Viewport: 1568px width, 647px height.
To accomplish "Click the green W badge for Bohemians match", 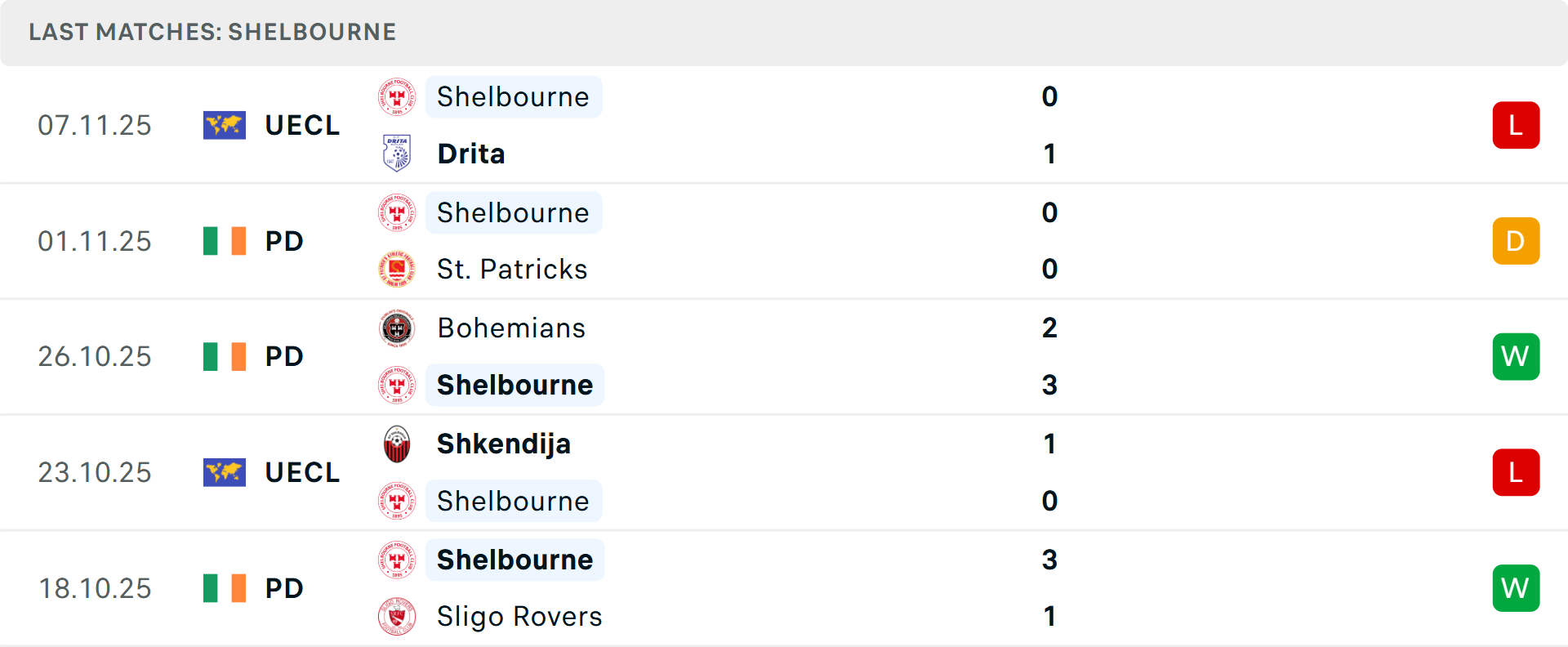I will pyautogui.click(x=1516, y=357).
